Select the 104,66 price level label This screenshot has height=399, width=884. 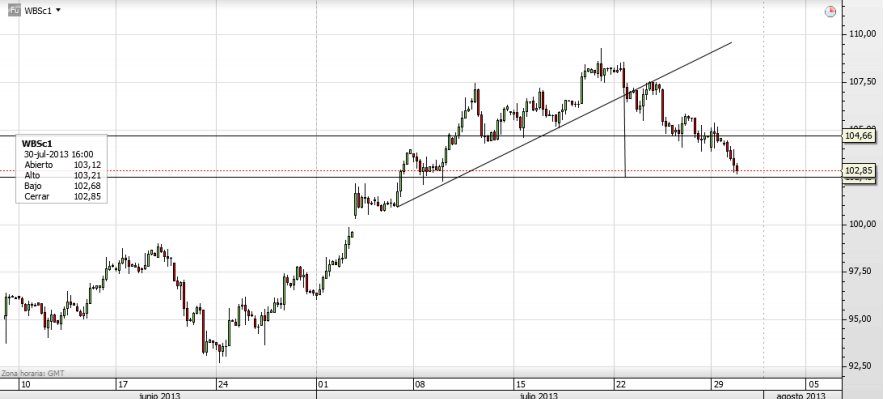tap(859, 136)
